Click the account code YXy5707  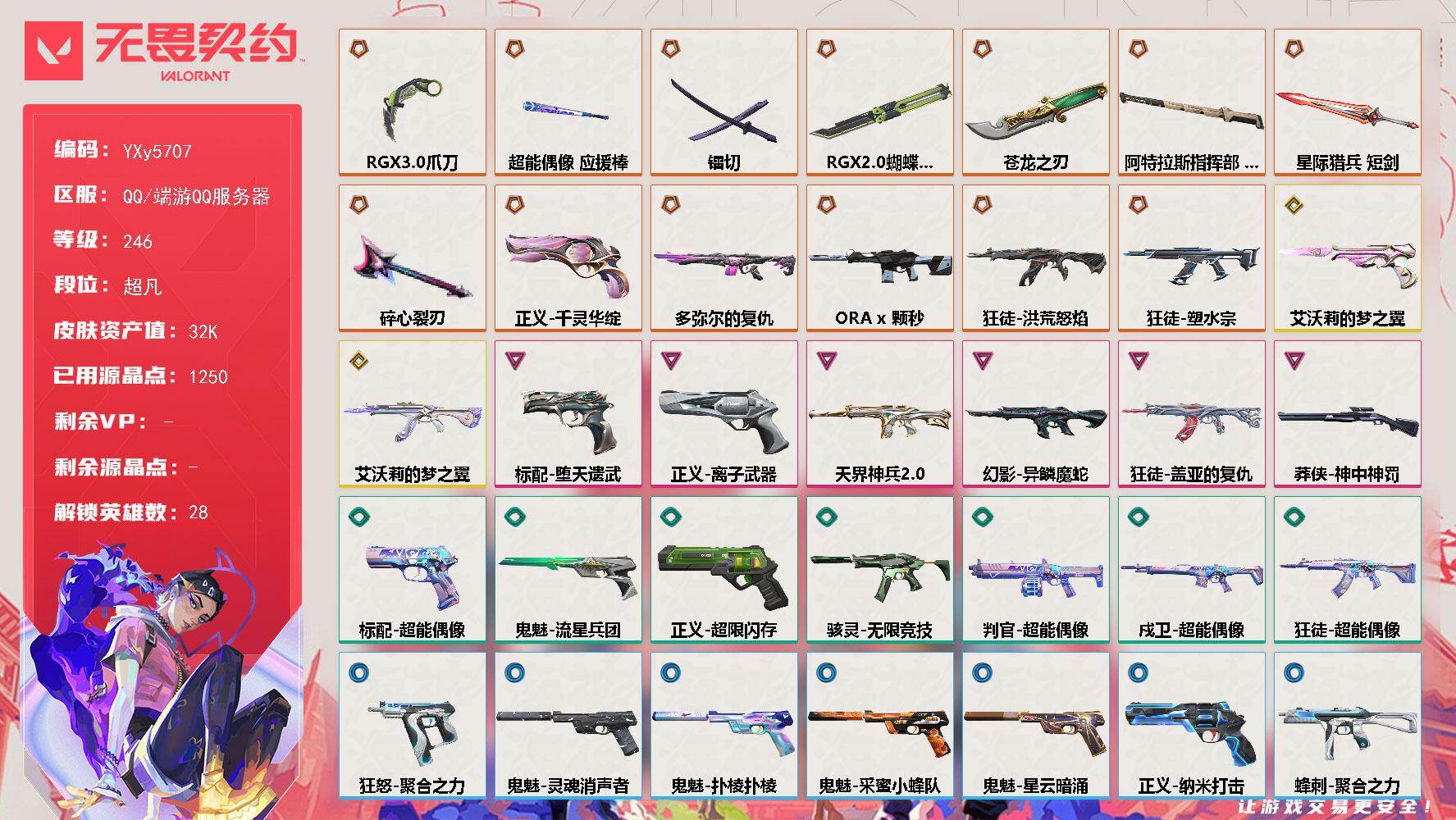click(157, 152)
